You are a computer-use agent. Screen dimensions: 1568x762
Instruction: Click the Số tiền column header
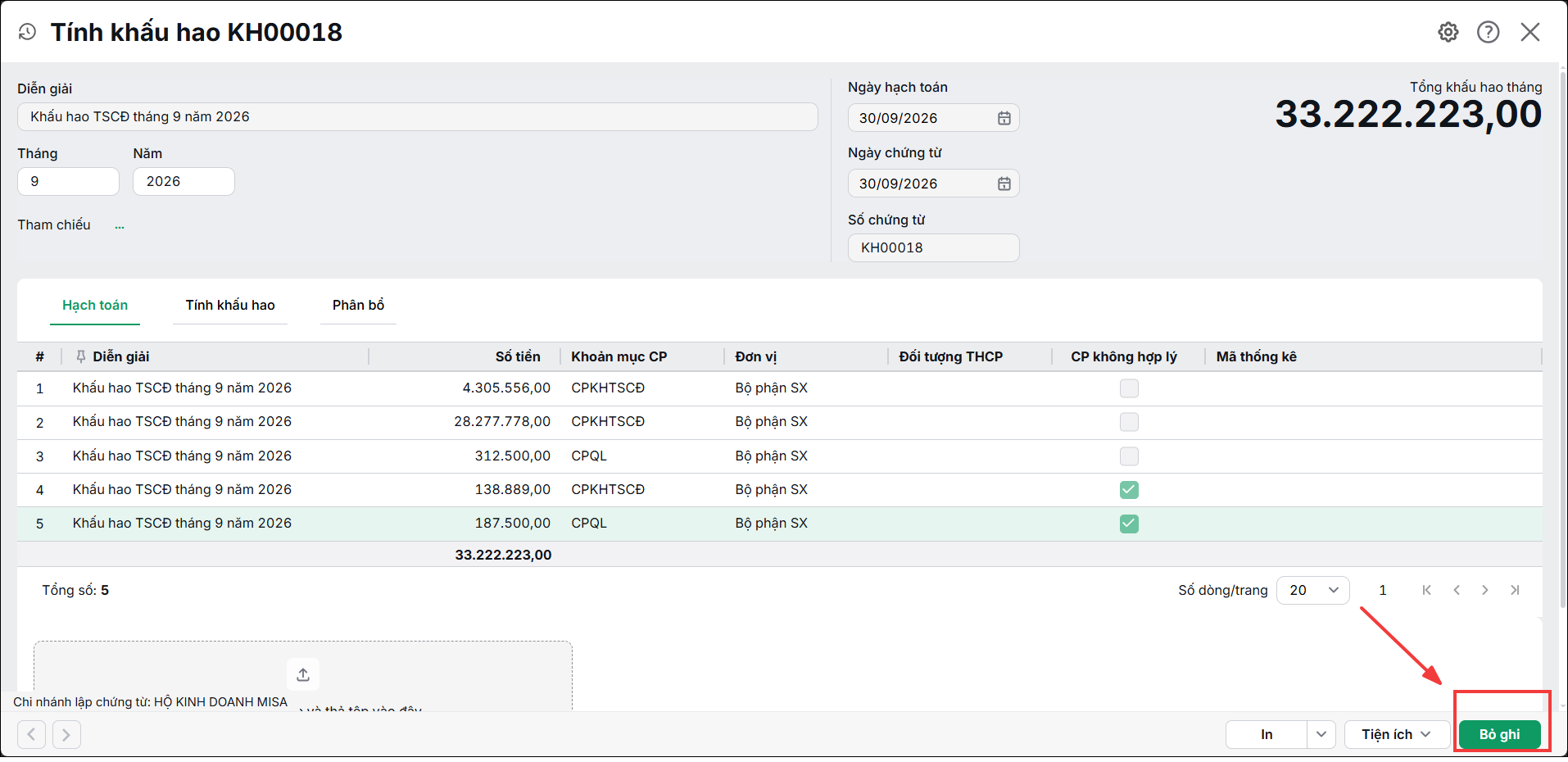(518, 356)
